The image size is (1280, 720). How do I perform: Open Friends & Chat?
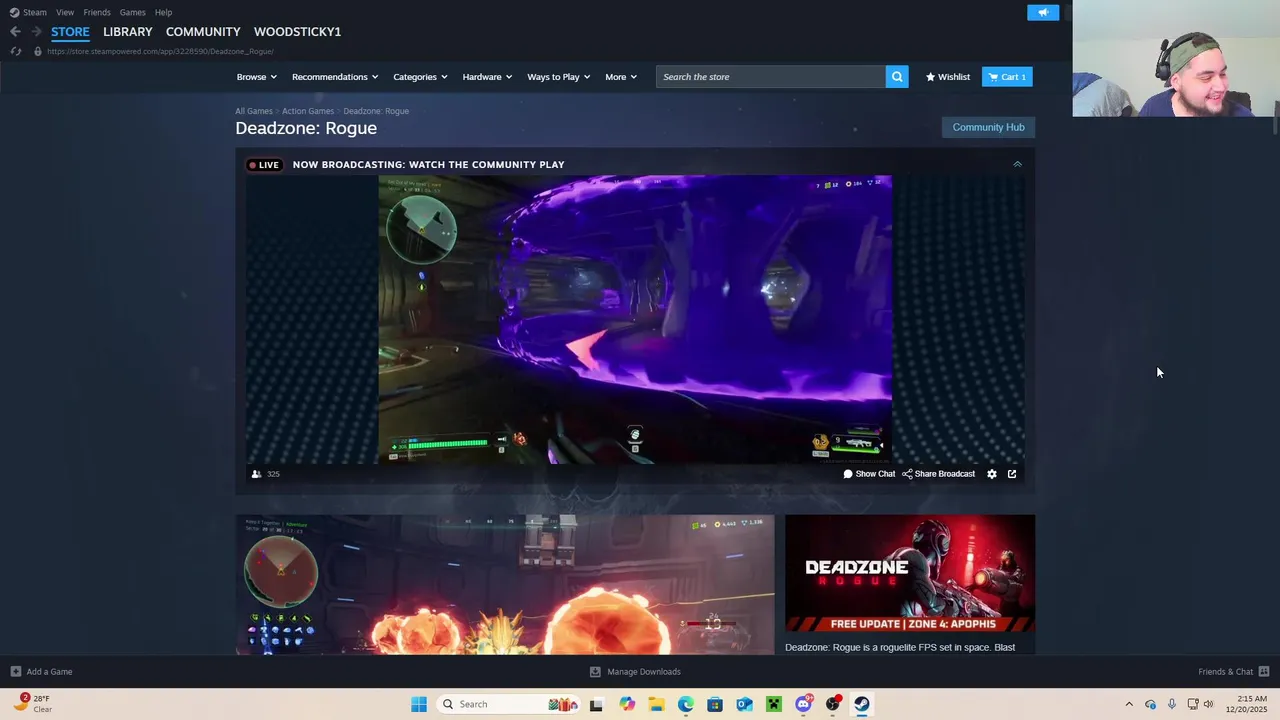pos(1234,672)
